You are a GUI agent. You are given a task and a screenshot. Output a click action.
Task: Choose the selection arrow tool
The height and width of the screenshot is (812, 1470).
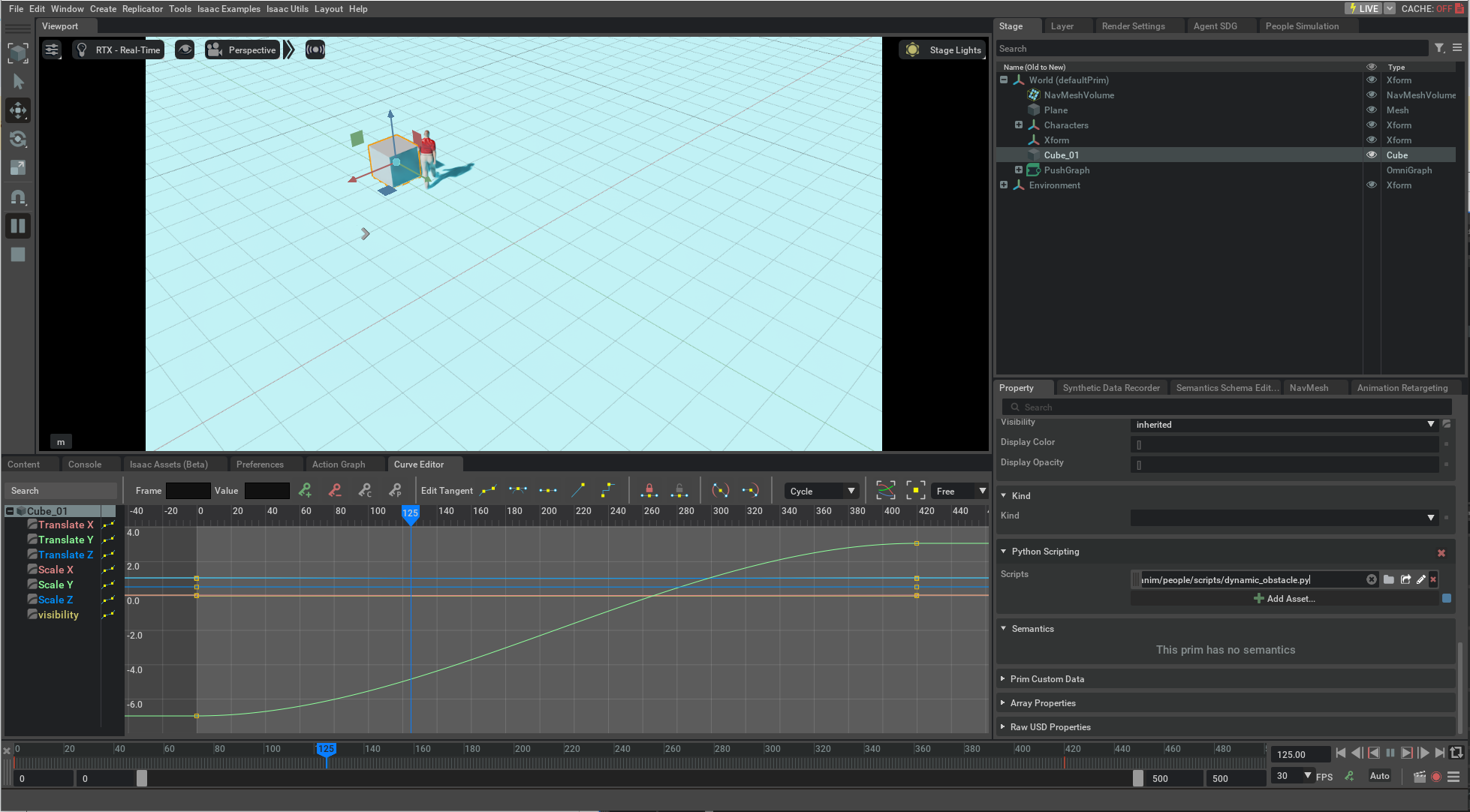tap(18, 81)
